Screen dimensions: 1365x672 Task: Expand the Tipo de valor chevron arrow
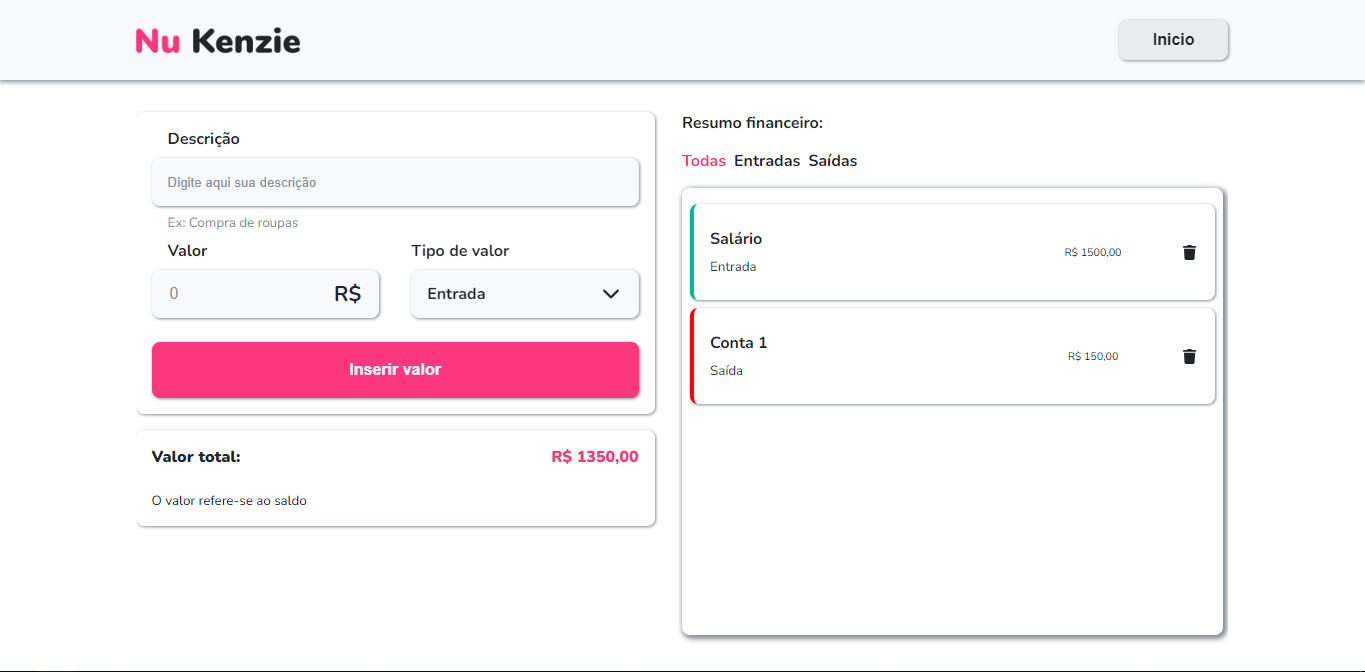611,294
